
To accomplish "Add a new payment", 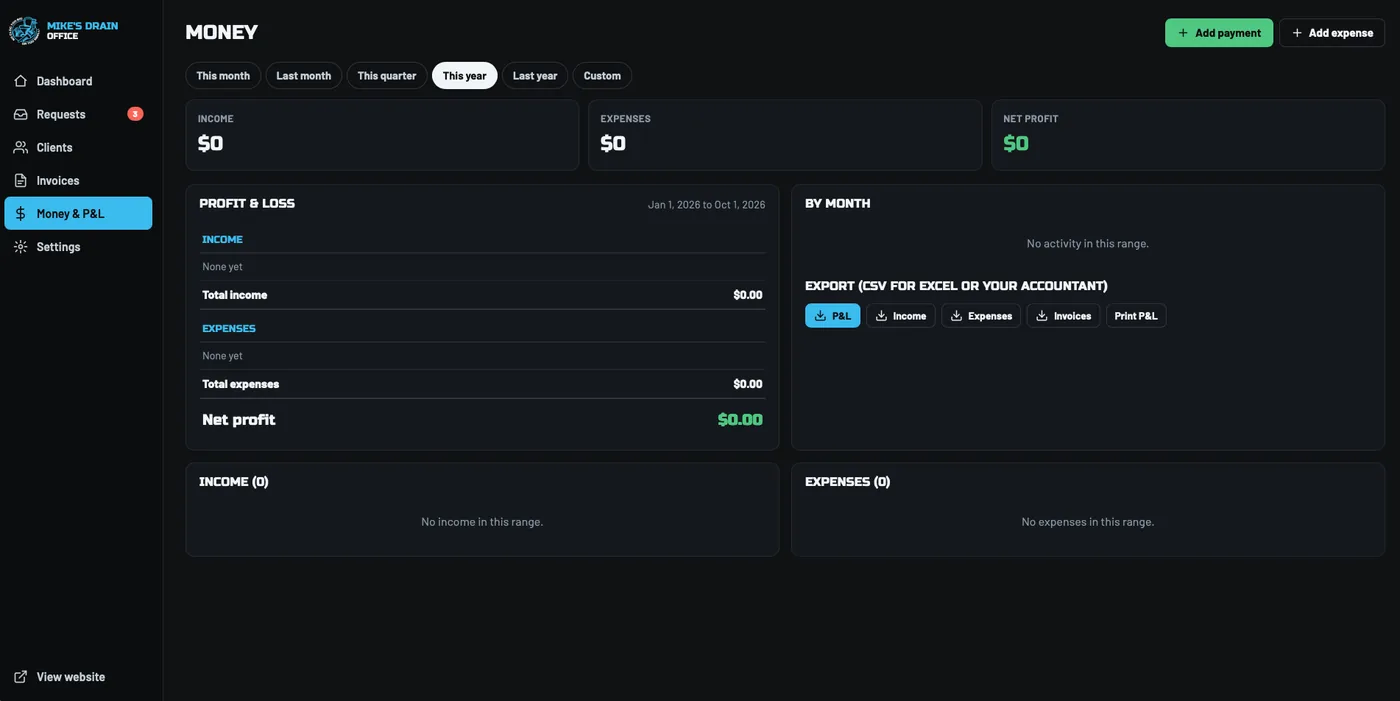I will tap(1219, 33).
